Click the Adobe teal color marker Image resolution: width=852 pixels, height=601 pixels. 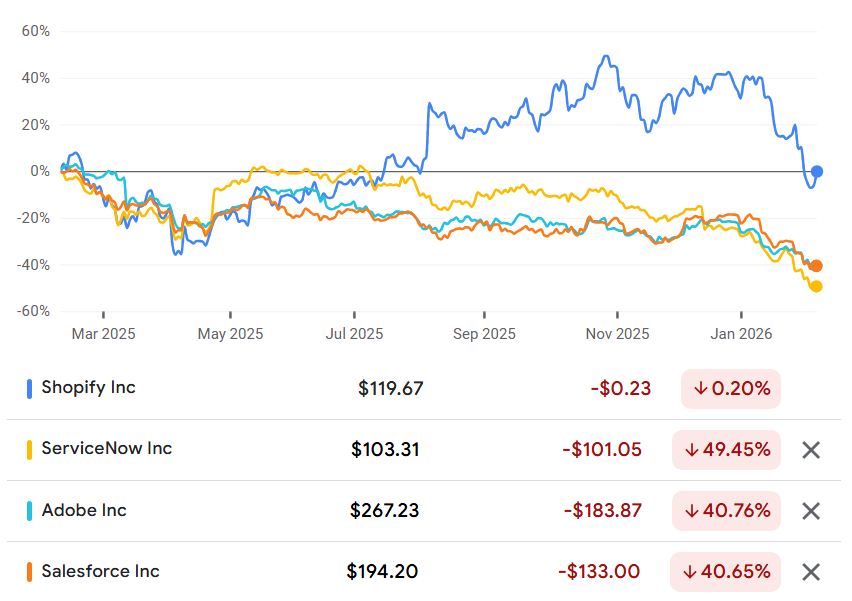click(29, 511)
